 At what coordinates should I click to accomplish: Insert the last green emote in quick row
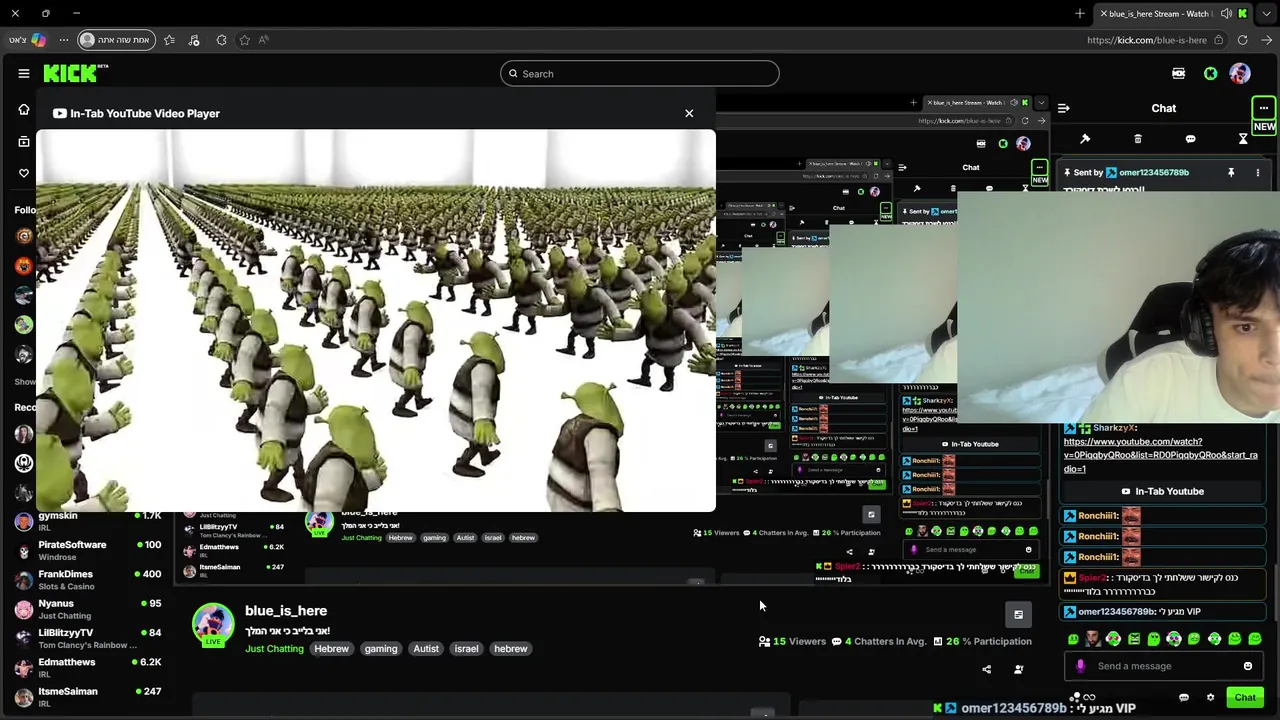(x=1255, y=639)
